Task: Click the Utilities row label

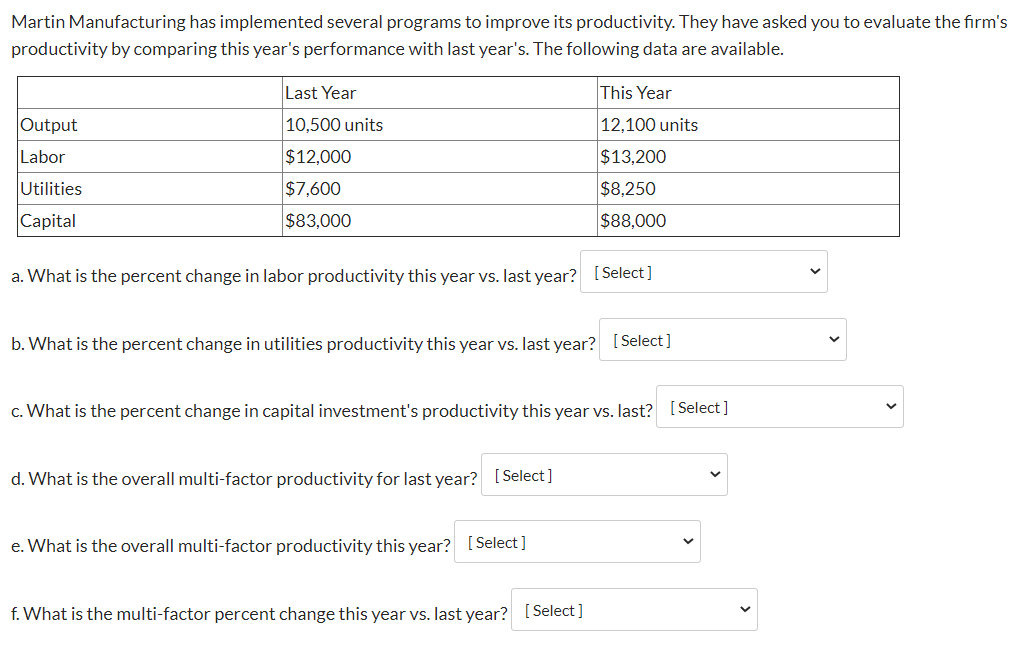Action: 51,189
